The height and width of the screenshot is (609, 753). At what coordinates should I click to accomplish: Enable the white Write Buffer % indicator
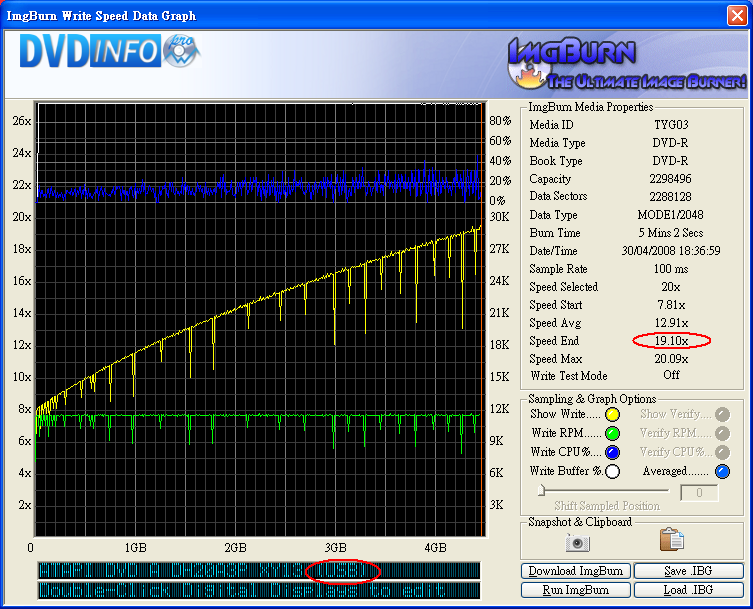click(612, 471)
